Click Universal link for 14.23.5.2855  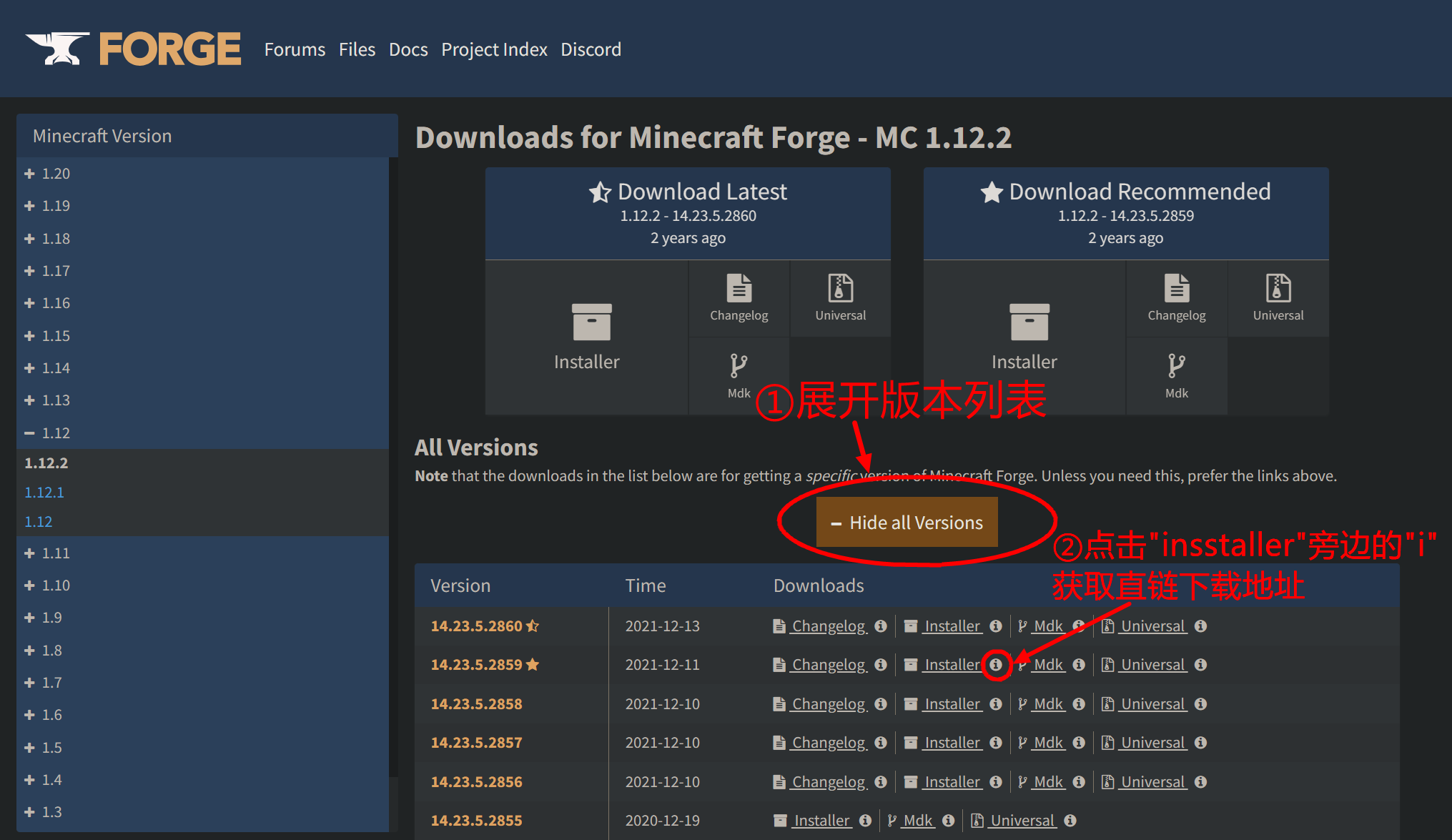(x=1022, y=821)
